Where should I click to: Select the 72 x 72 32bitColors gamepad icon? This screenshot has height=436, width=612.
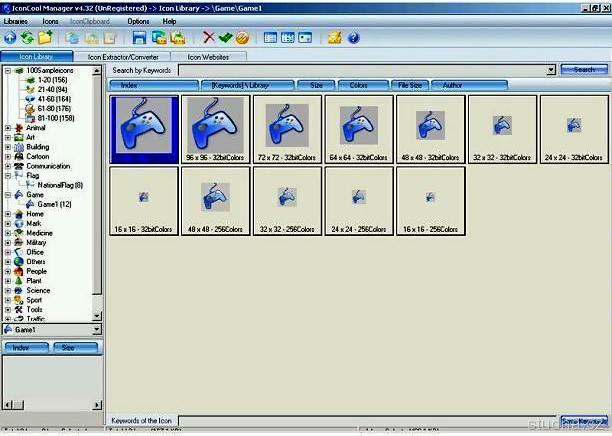pos(287,129)
